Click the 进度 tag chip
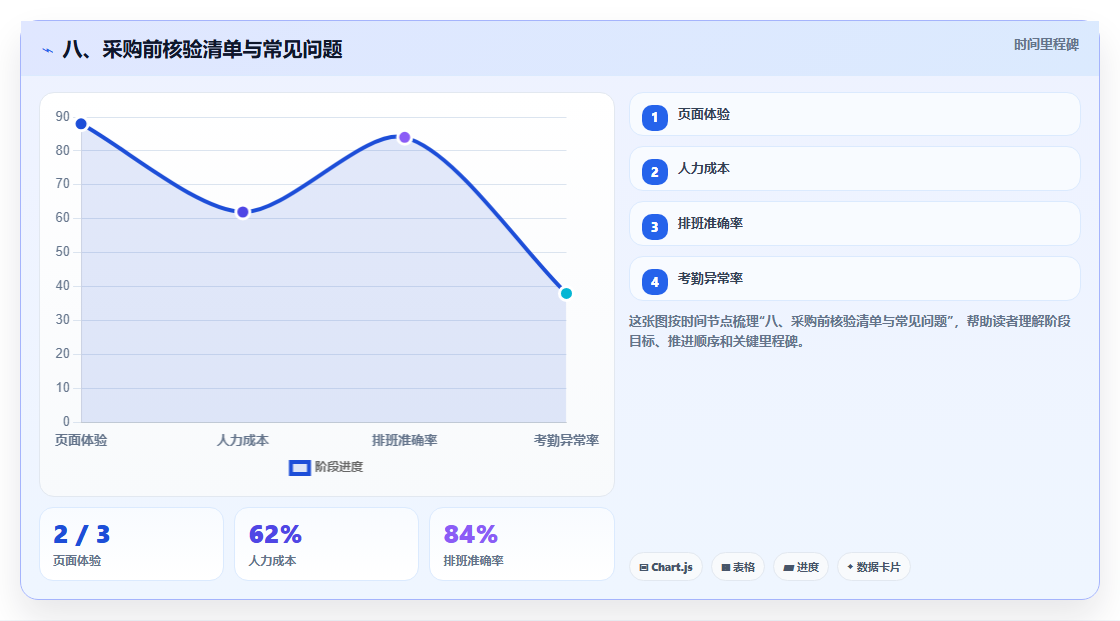This screenshot has height=621, width=1120. coord(801,567)
